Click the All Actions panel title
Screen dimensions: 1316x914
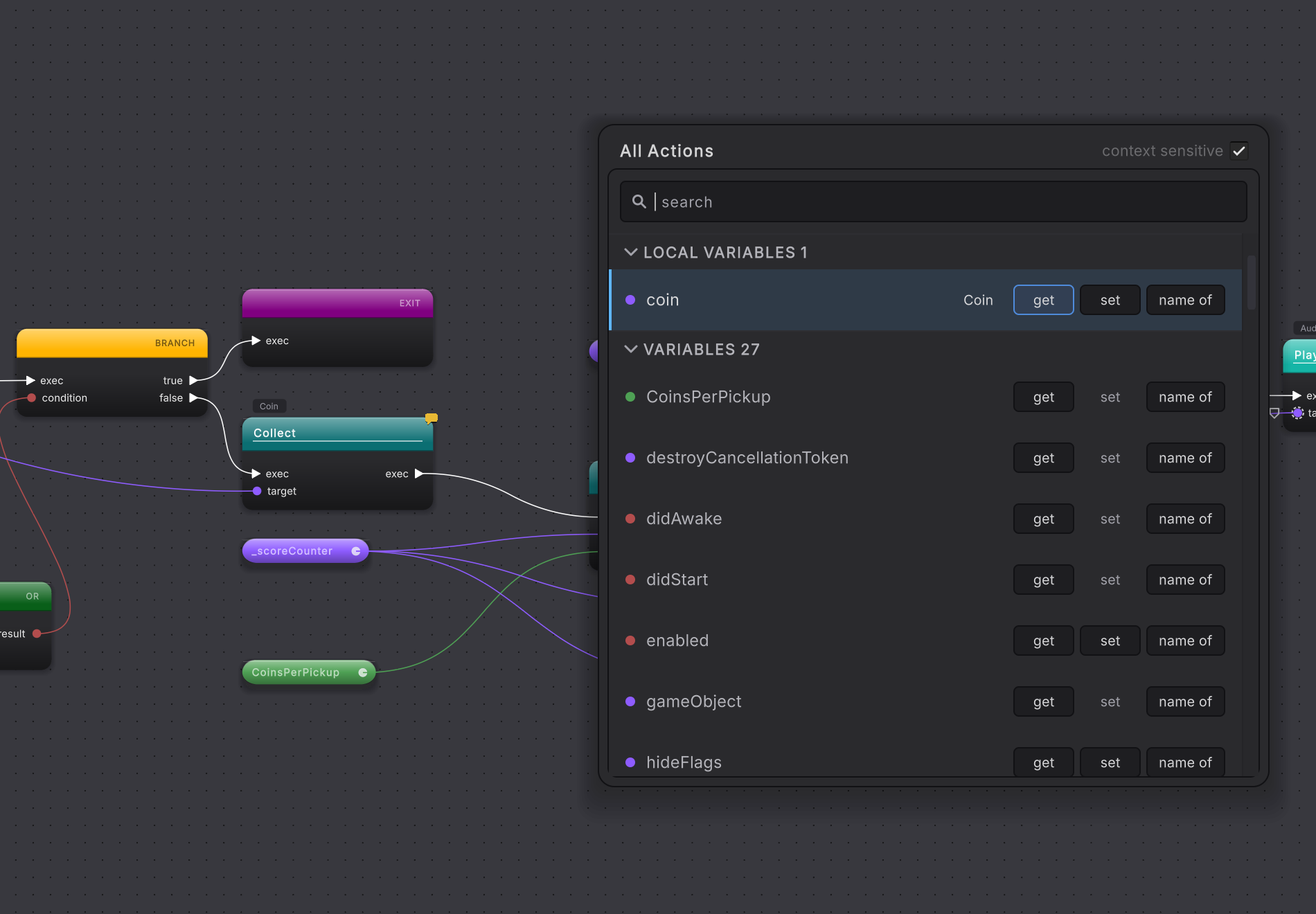tap(666, 151)
